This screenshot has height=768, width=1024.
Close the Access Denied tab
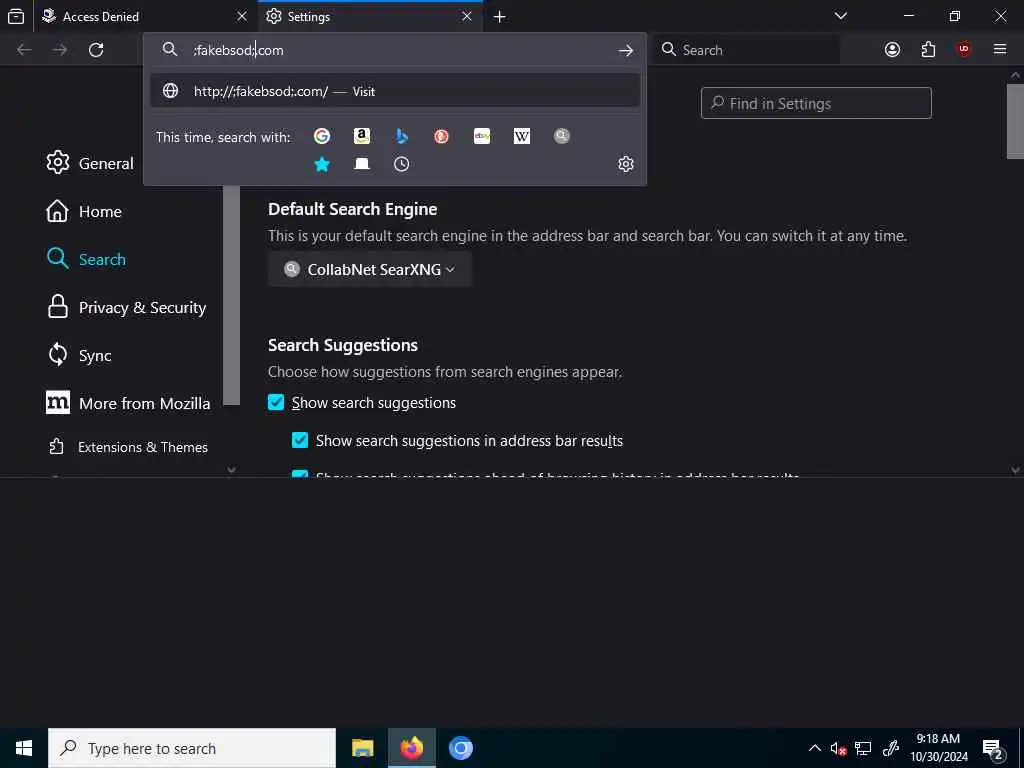(242, 16)
